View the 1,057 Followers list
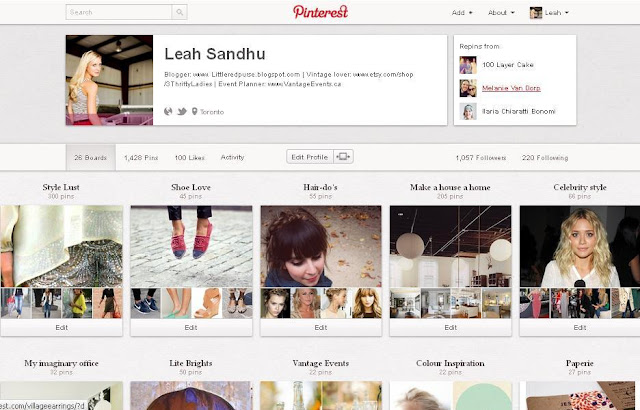640x410 pixels. [x=480, y=157]
